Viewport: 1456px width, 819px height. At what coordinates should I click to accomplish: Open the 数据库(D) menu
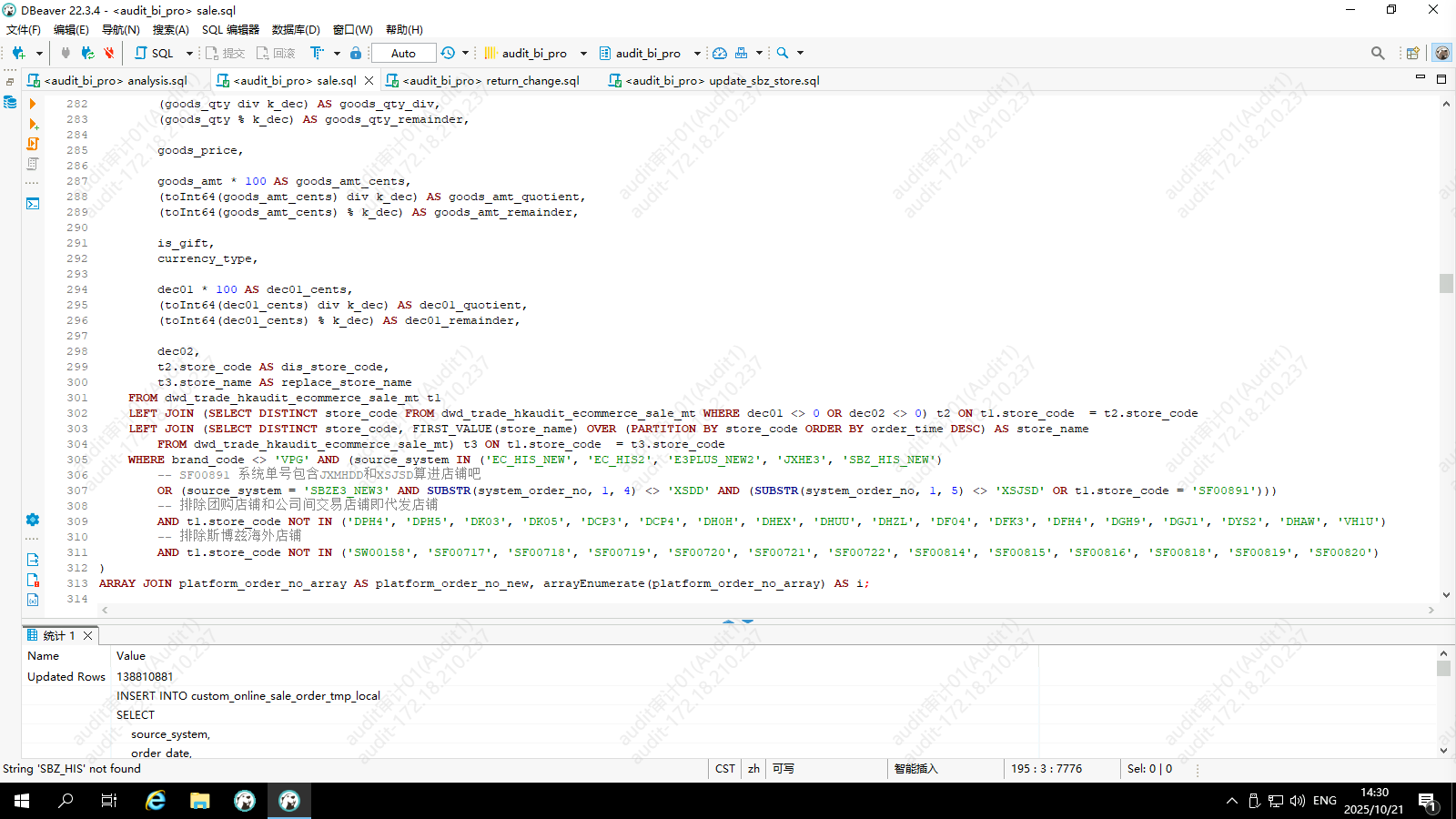[296, 30]
